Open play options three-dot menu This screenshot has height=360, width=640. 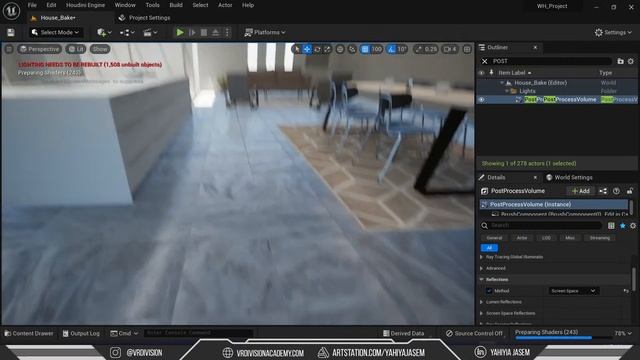[x=227, y=32]
